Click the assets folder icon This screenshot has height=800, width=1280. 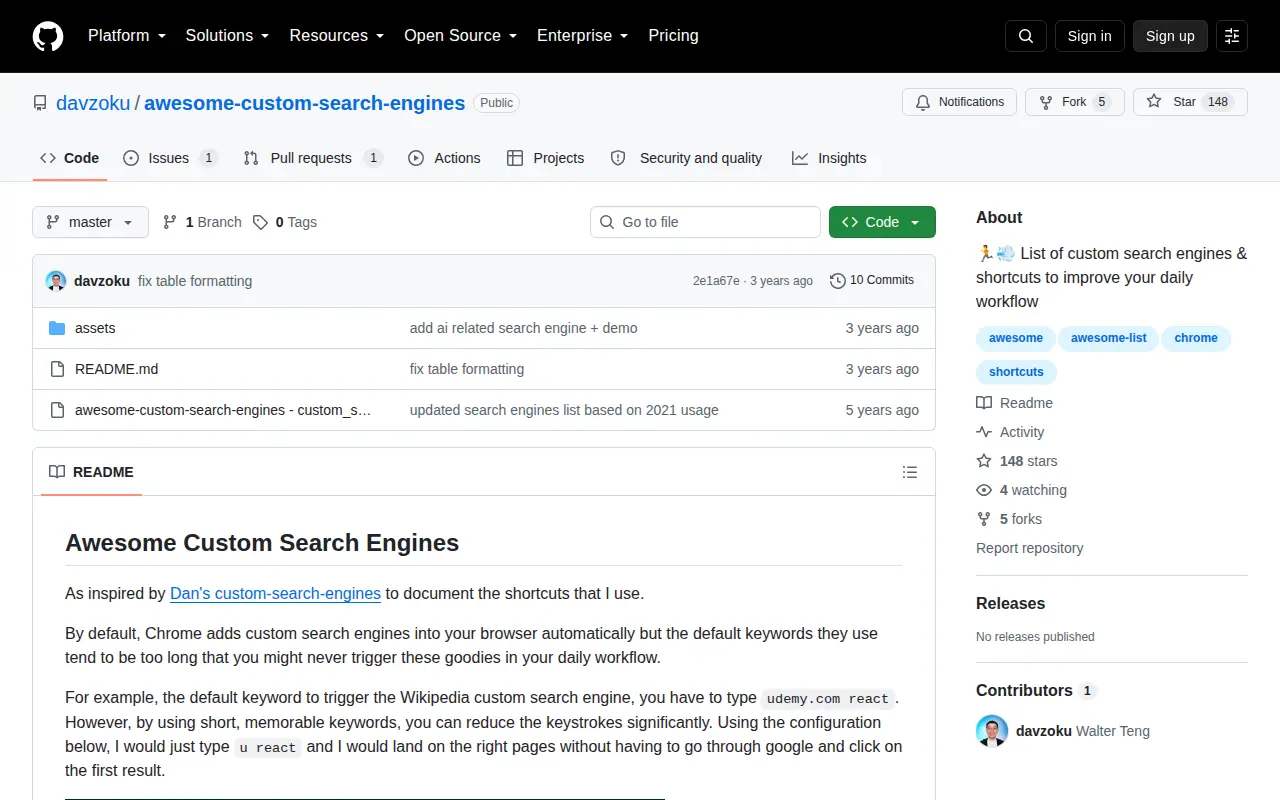pos(57,328)
